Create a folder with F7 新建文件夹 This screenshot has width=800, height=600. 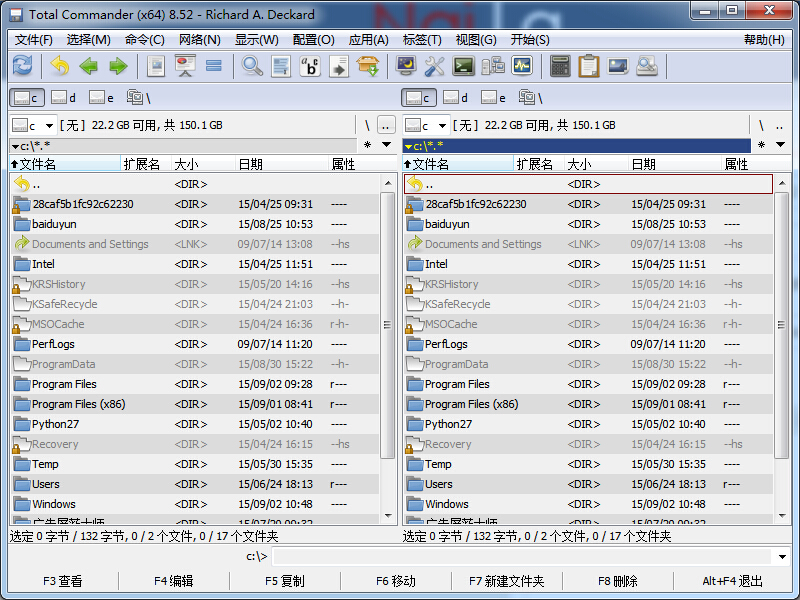click(x=505, y=580)
